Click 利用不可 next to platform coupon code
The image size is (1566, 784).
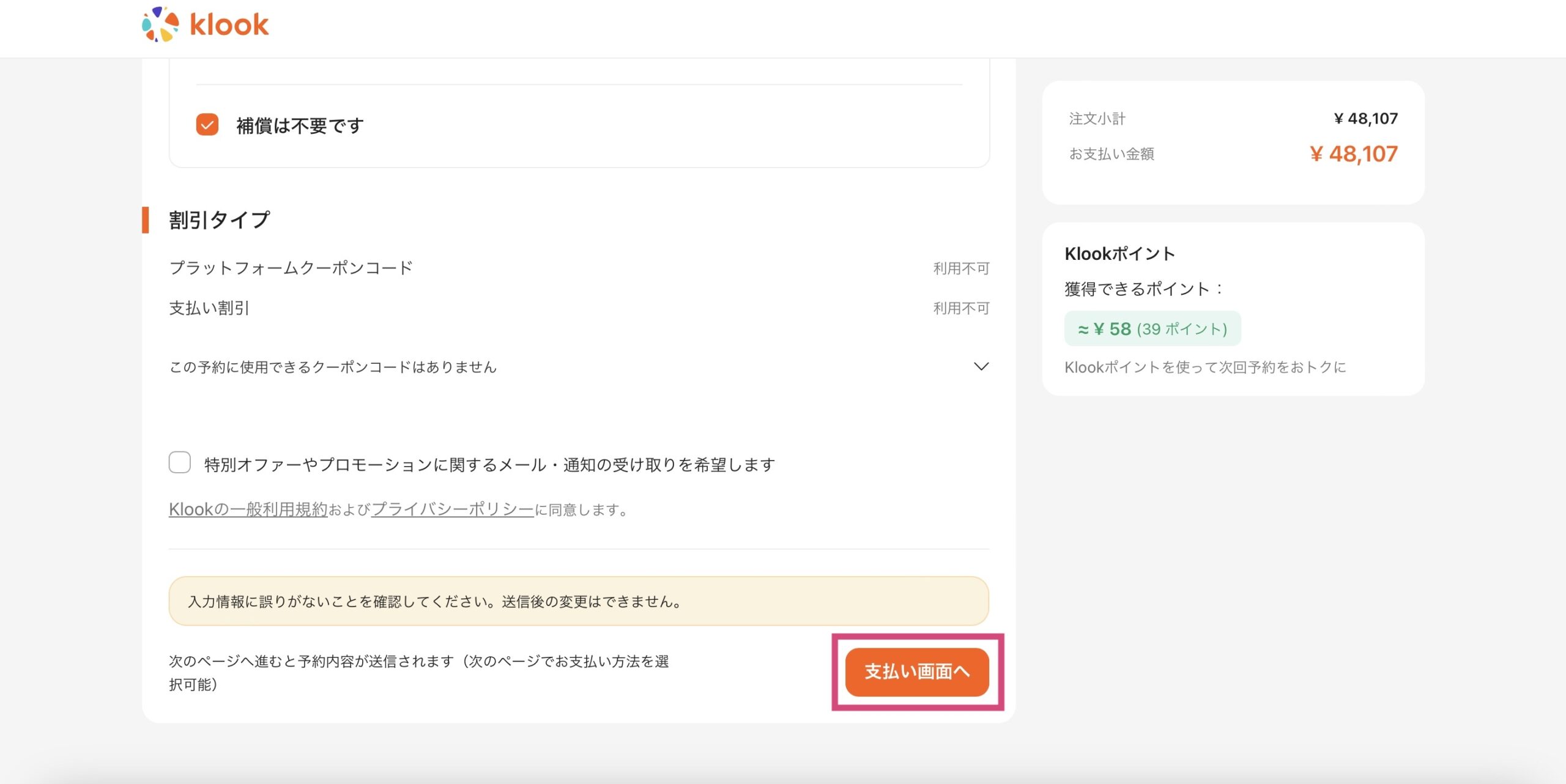[x=961, y=268]
